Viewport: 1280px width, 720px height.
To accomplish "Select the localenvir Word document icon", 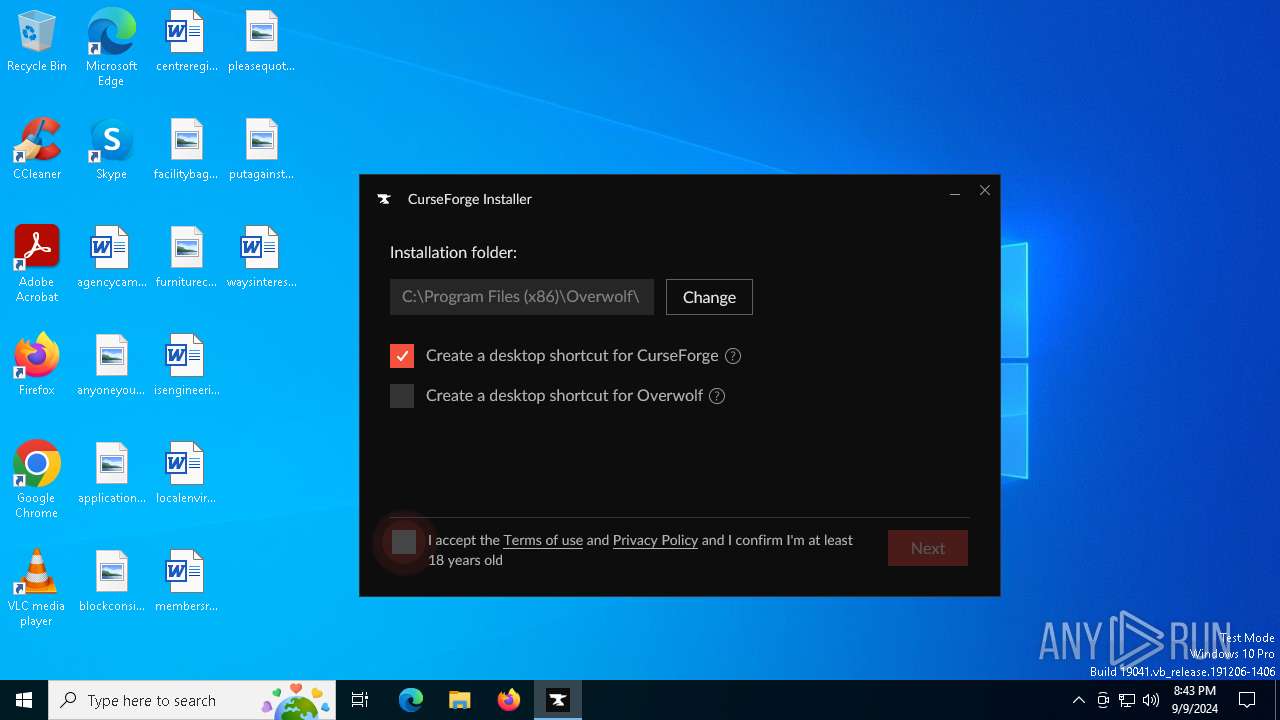I will (x=186, y=473).
